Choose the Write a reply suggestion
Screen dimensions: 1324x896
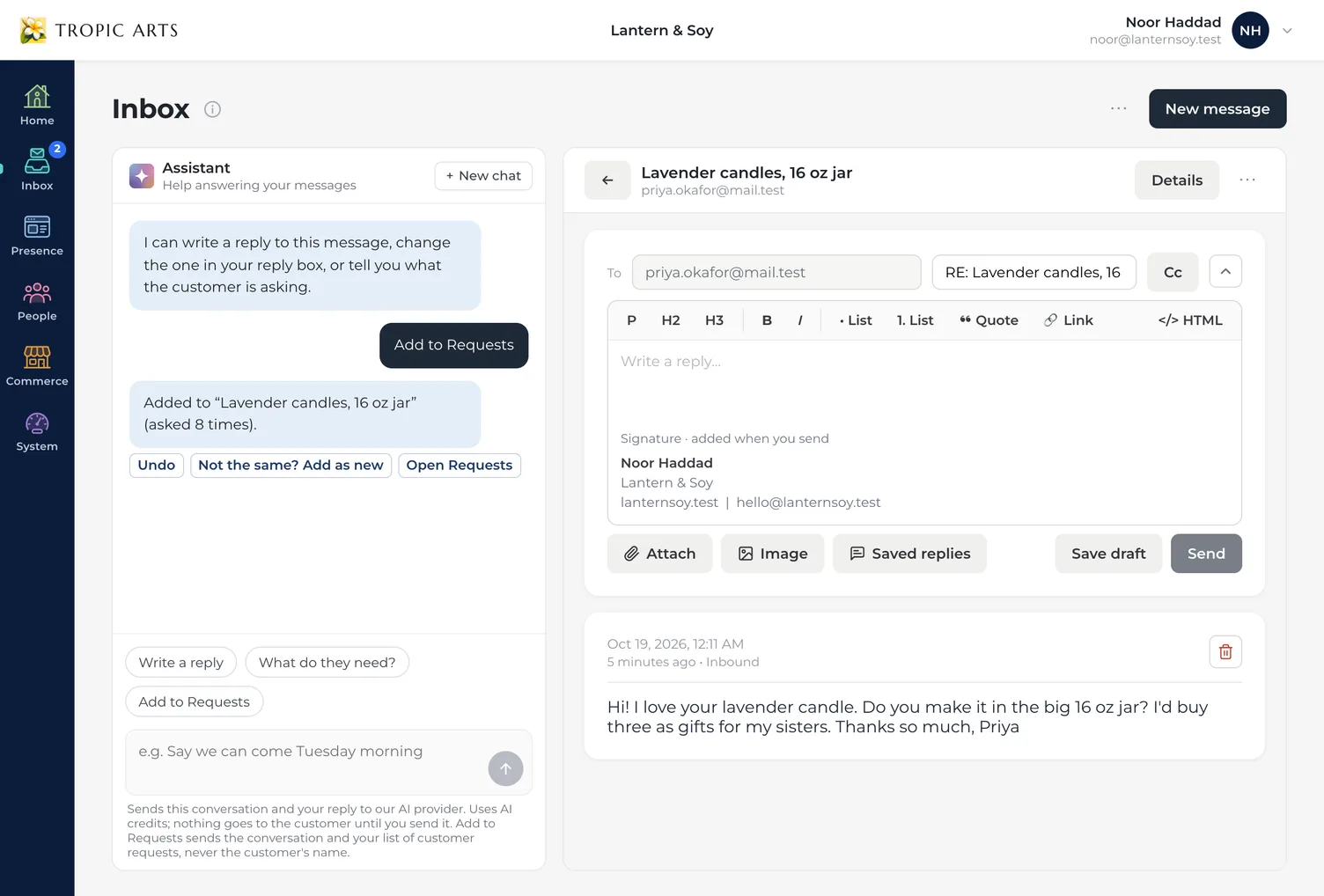coord(181,663)
